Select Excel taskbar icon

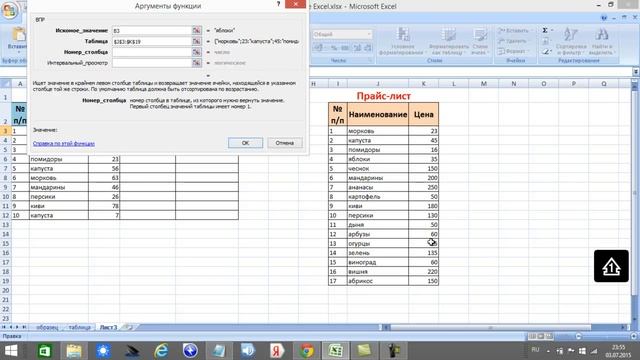coord(336,351)
